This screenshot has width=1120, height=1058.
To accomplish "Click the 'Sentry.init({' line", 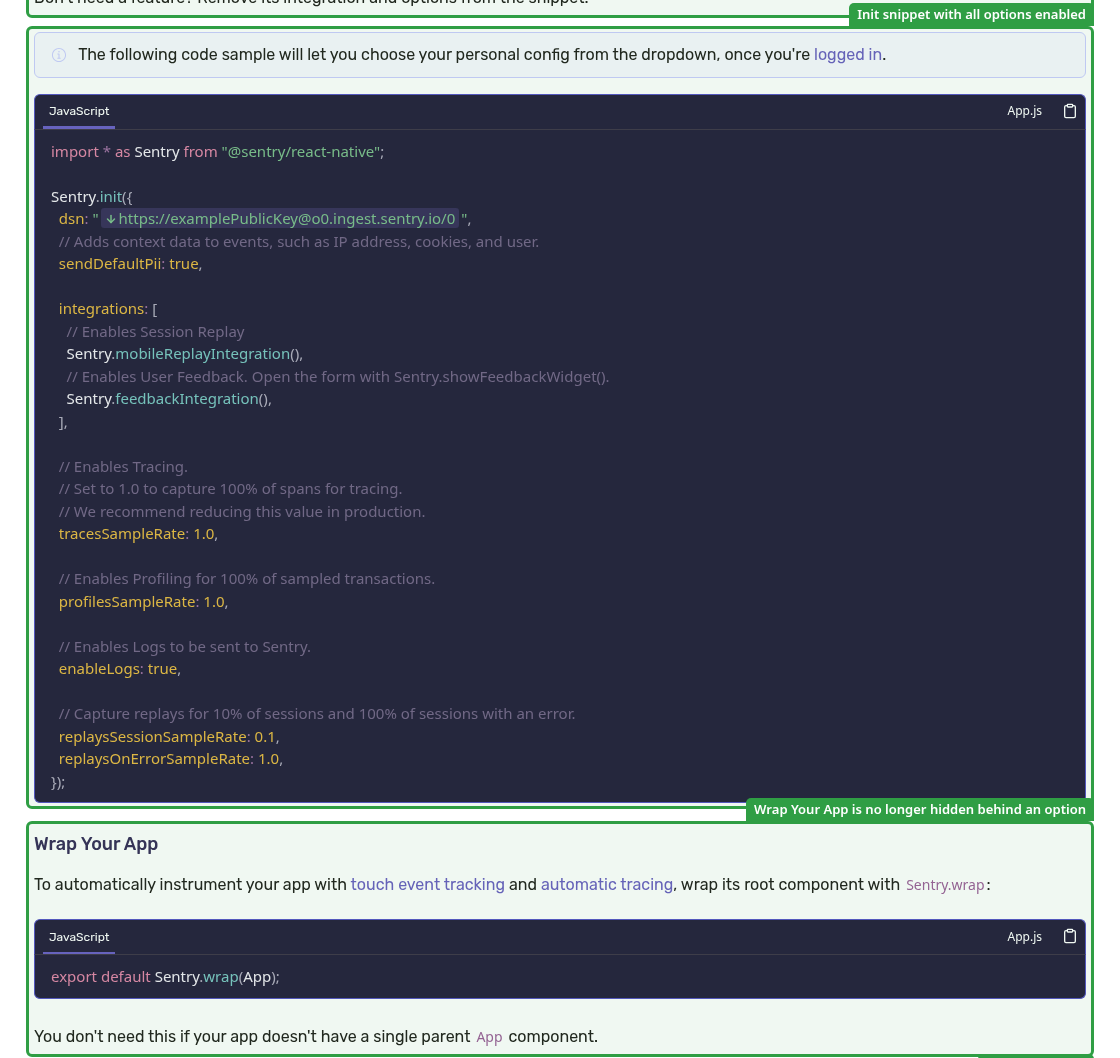I will [91, 197].
